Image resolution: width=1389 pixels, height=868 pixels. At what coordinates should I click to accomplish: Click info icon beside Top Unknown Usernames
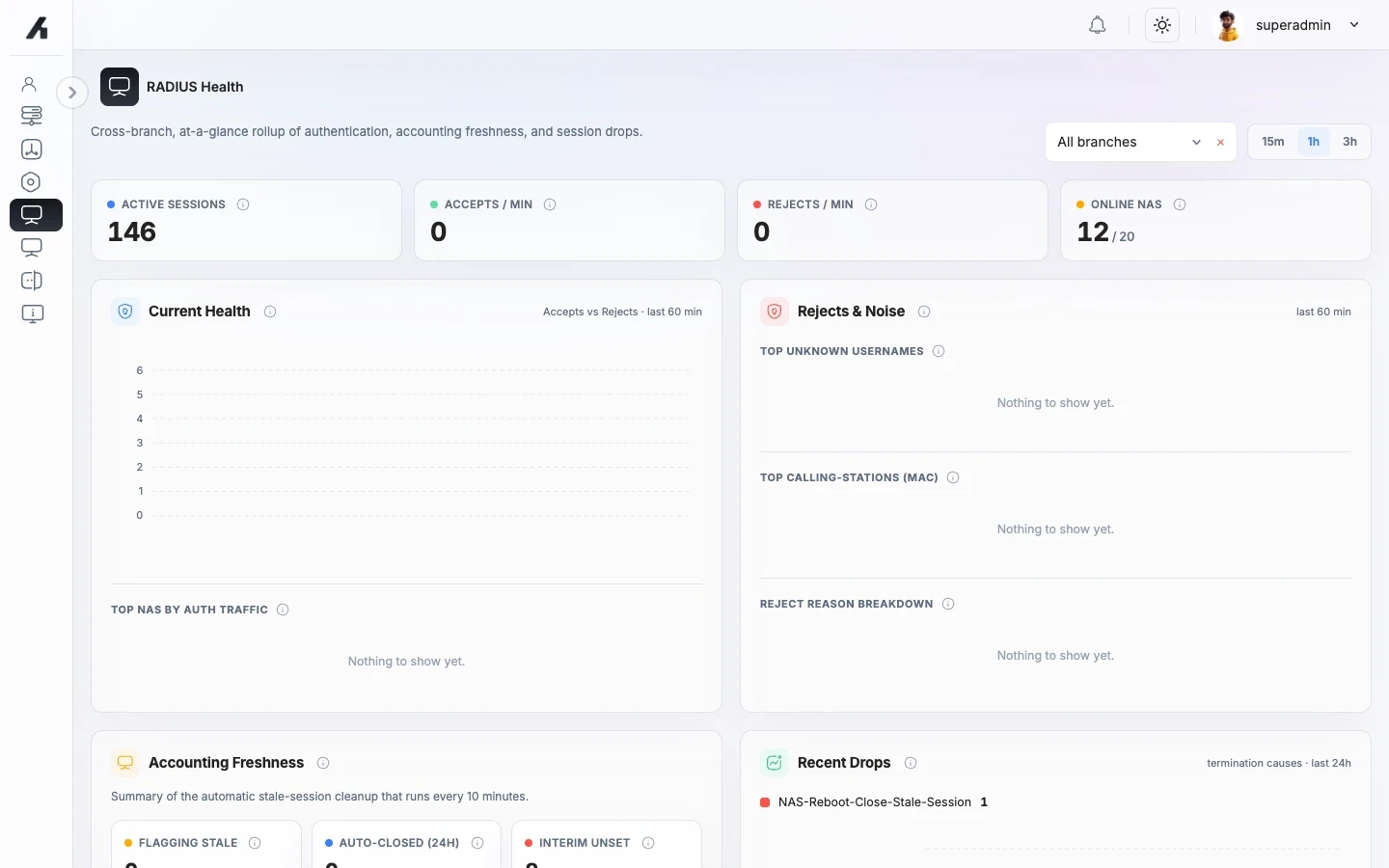939,351
